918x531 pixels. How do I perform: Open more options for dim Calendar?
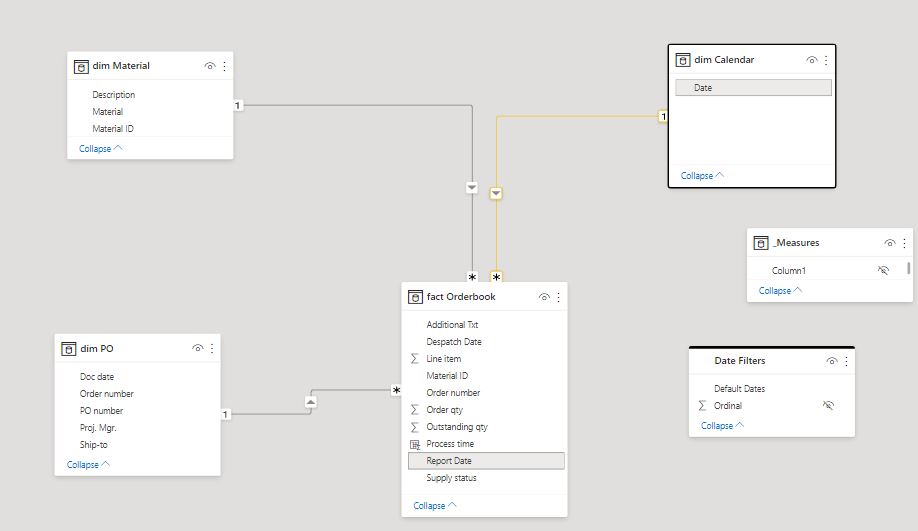tap(825, 60)
